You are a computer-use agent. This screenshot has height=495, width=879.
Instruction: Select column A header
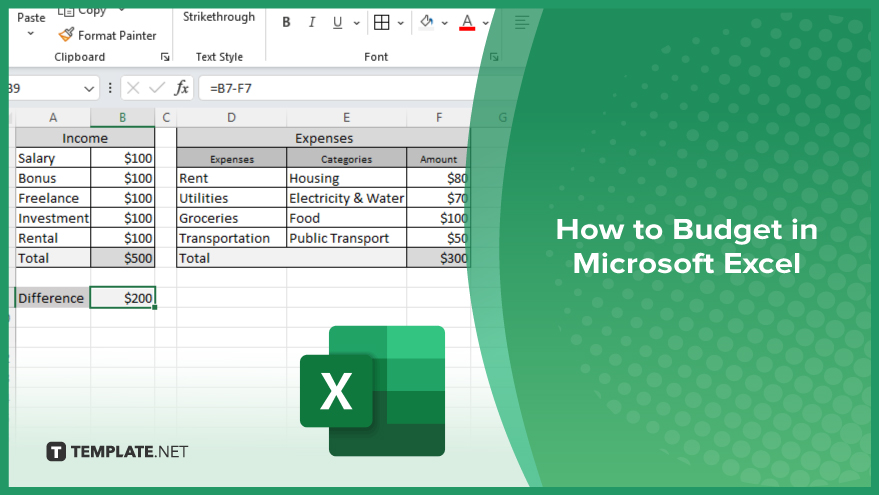(53, 118)
